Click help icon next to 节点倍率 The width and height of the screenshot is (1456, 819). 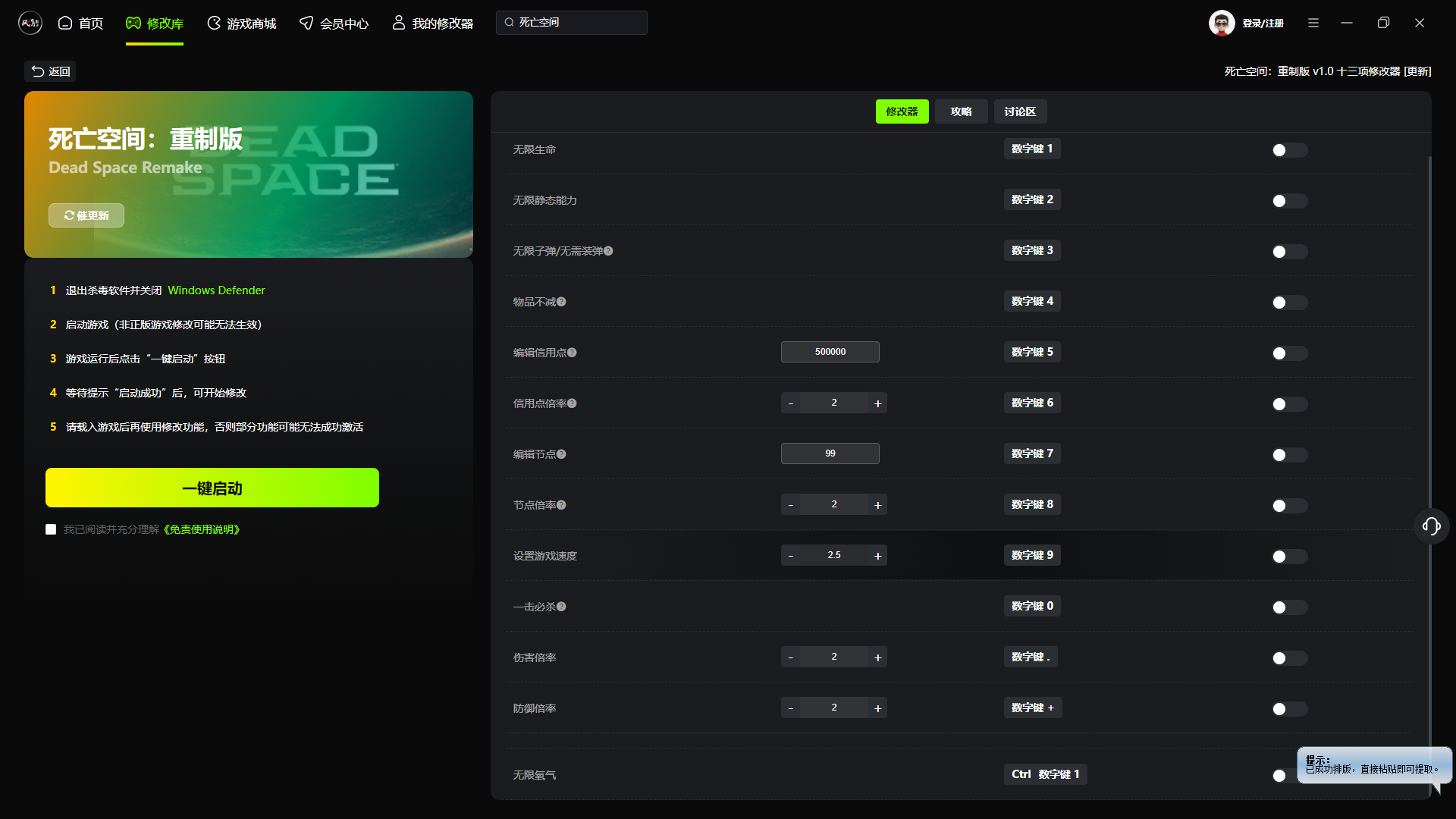(561, 505)
